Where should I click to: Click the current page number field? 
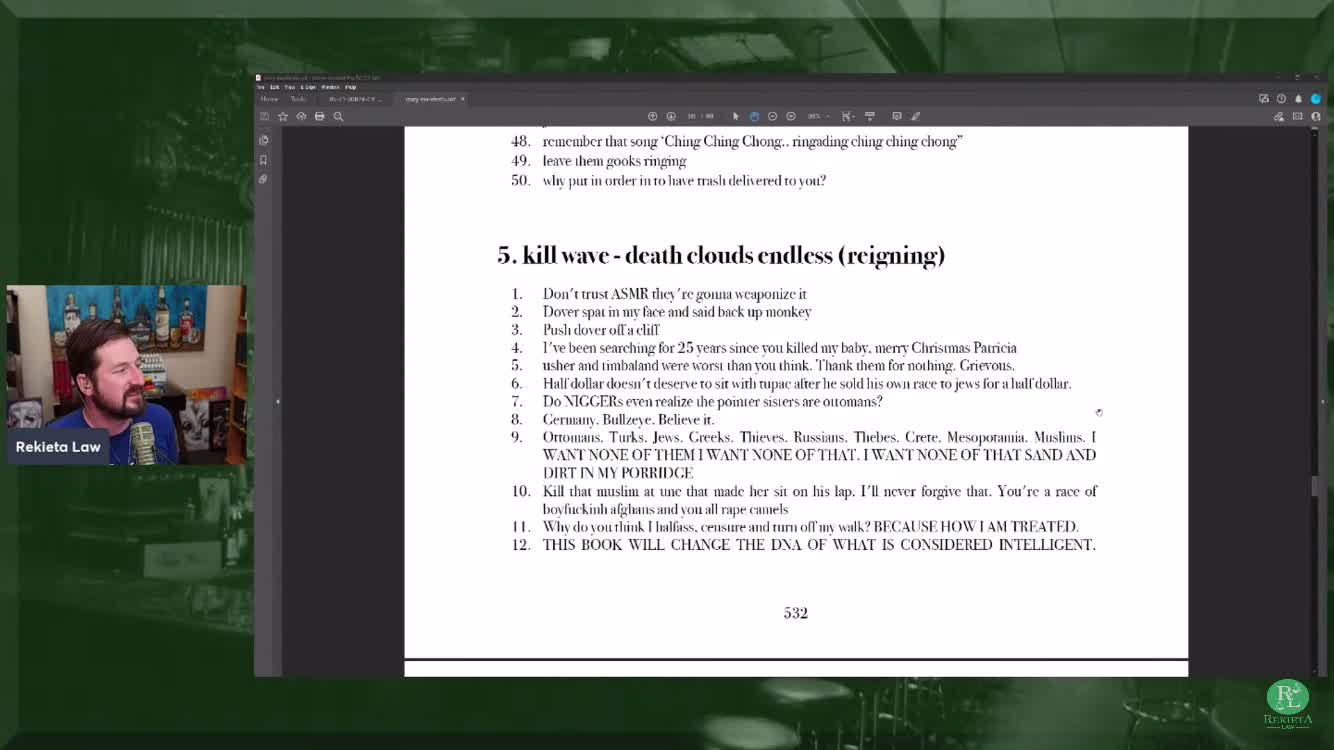point(692,116)
